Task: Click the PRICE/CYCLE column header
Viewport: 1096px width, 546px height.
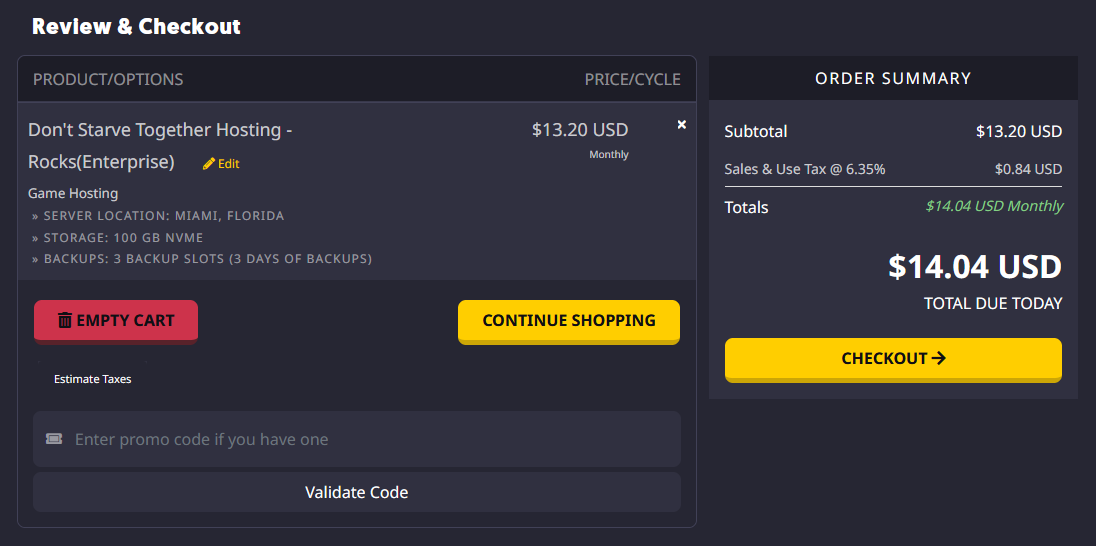Action: [x=633, y=80]
